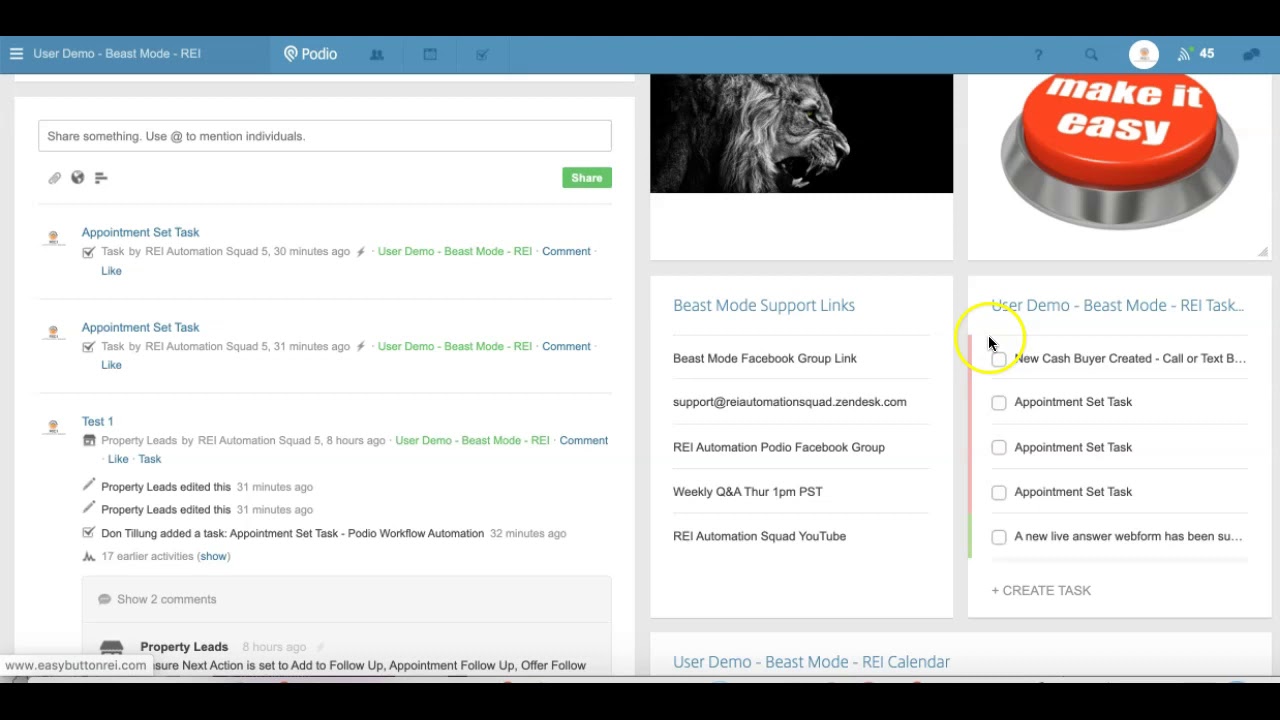This screenshot has height=720, width=1280.
Task: Click the ask question bars icon
Action: [101, 178]
